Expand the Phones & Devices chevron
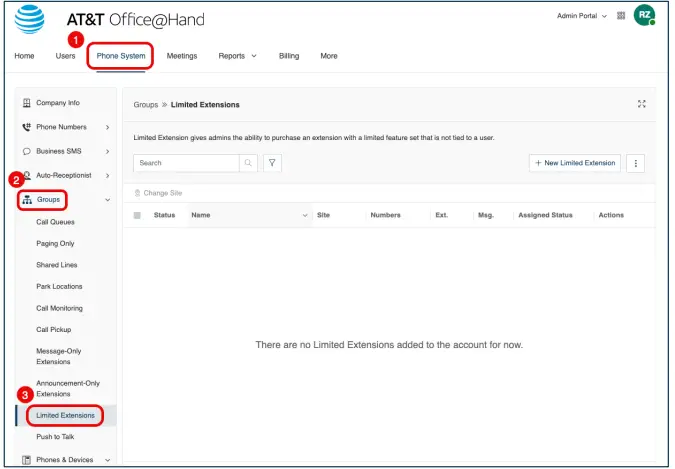This screenshot has height=469, width=675. [107, 460]
